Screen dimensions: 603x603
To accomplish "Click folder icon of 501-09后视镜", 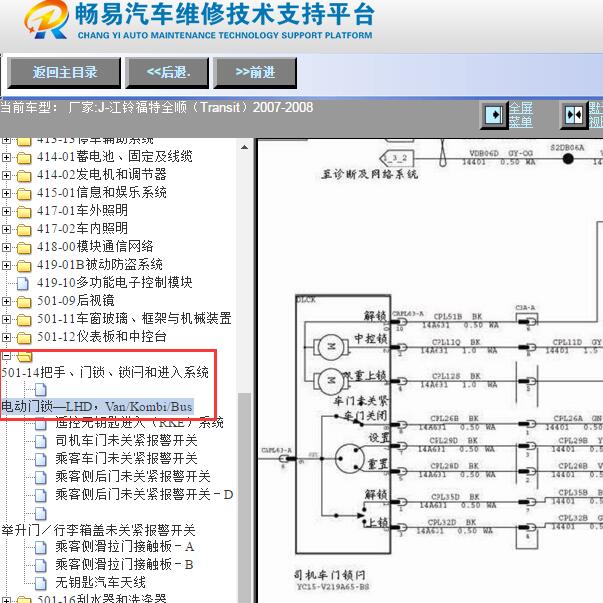I will [x=24, y=302].
